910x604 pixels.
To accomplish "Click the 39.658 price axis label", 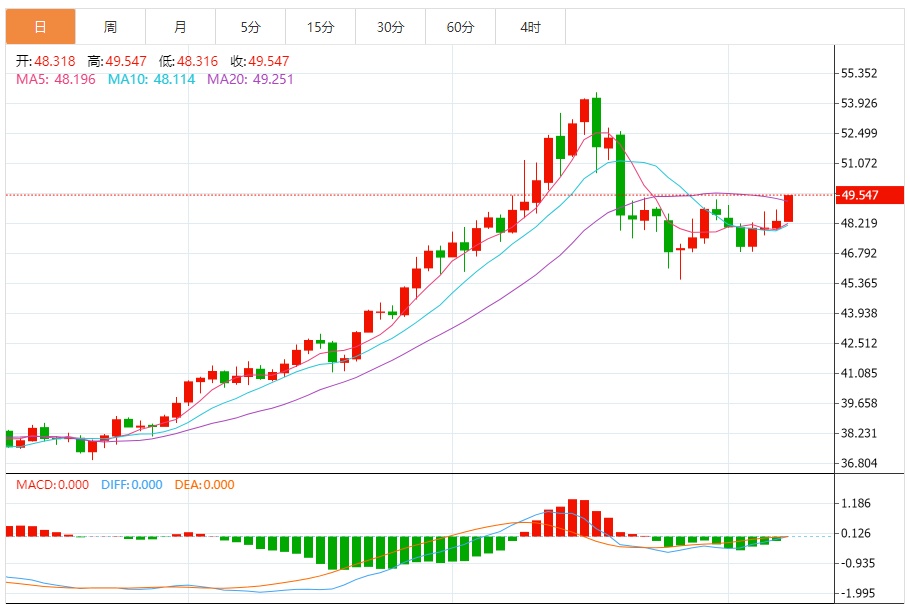I will [x=860, y=403].
